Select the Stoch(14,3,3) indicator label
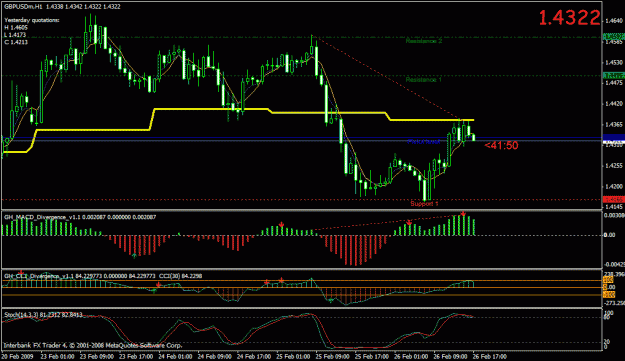The image size is (625, 361). pos(43,315)
